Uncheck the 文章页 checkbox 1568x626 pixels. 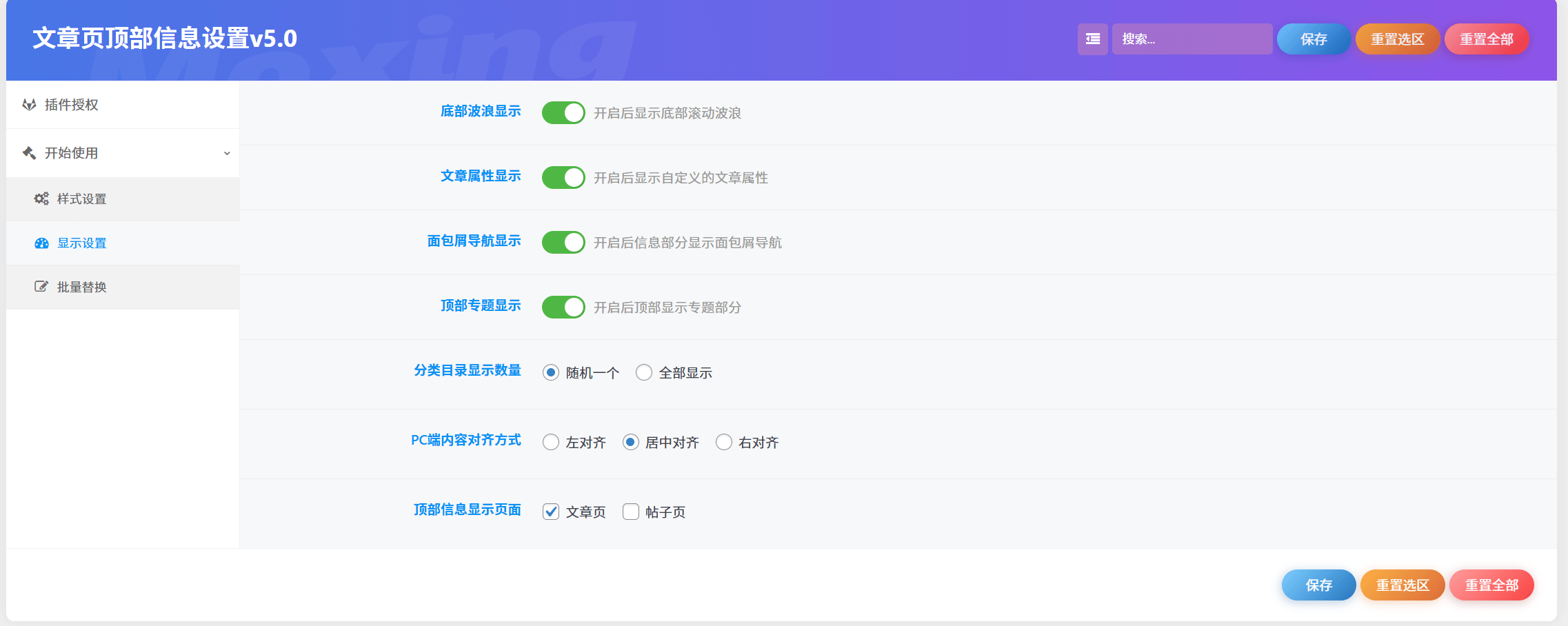tap(550, 512)
